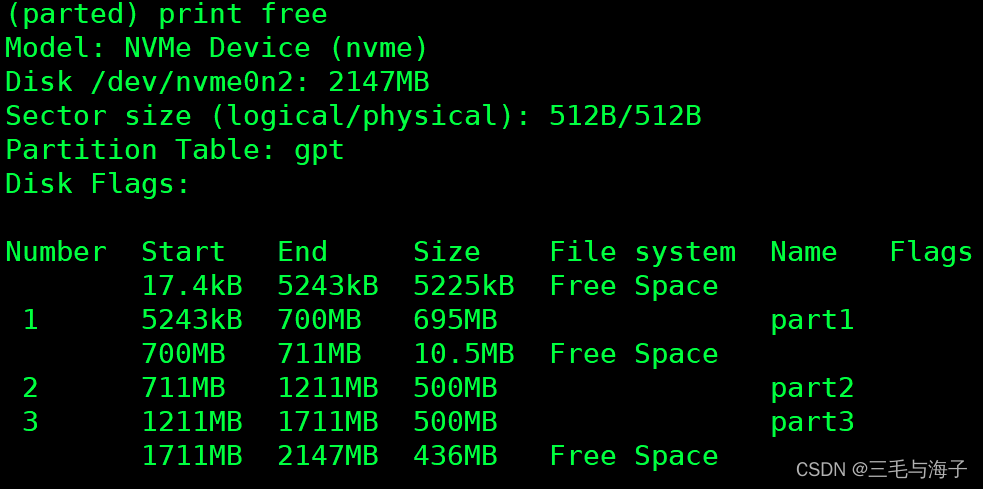The image size is (983, 489).
Task: Click the 10.5MB free space size
Action: [x=464, y=354]
